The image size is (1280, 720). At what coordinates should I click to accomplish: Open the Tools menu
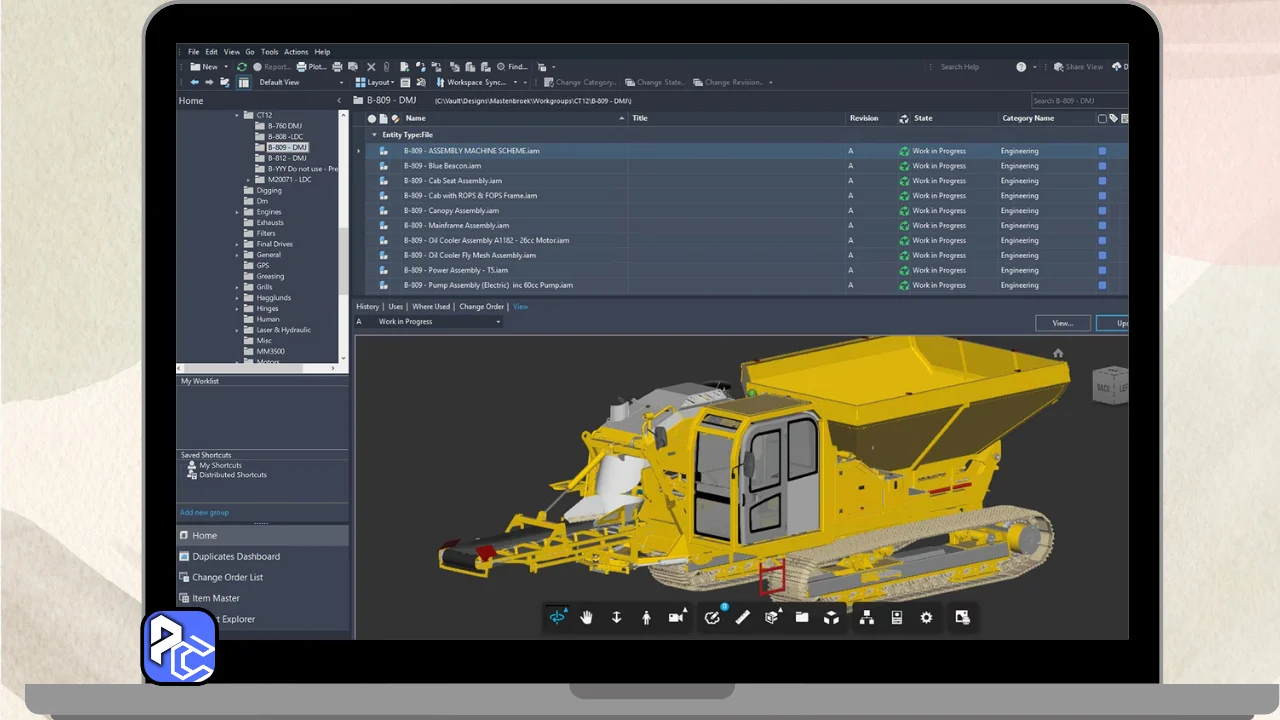click(269, 52)
